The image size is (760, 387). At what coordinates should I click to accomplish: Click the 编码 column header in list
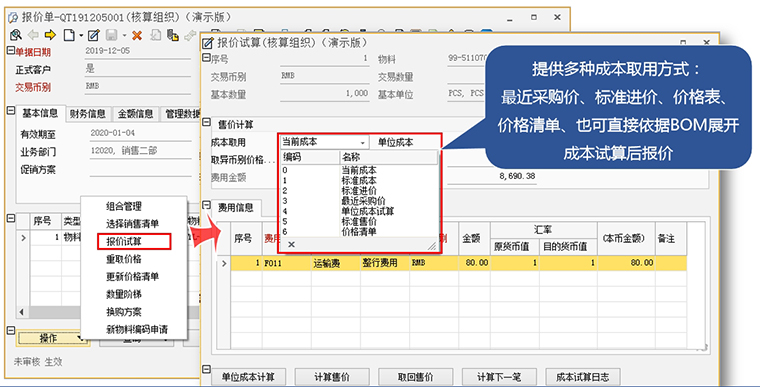(x=310, y=157)
